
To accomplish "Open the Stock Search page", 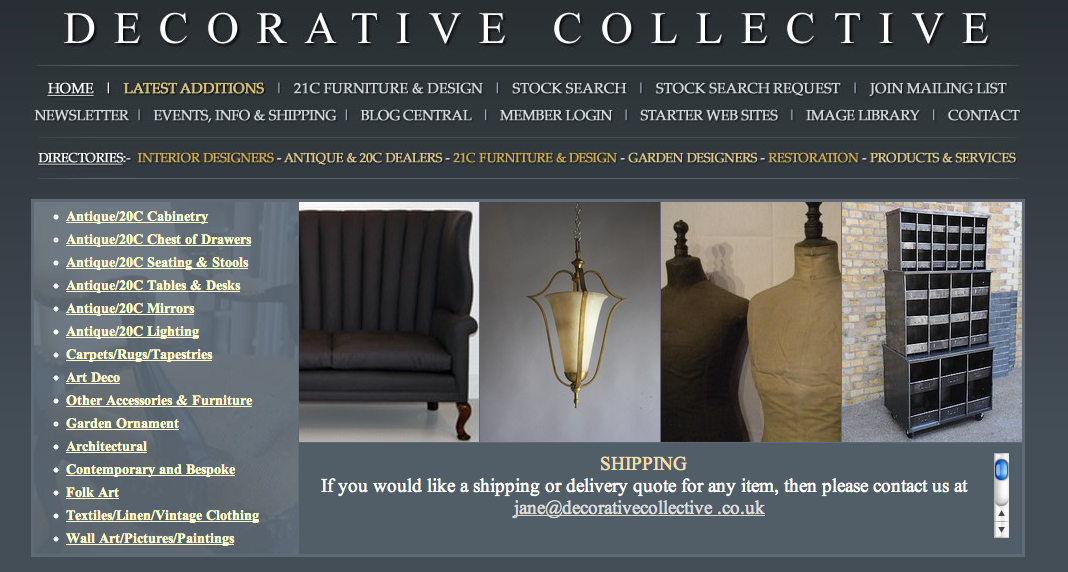I will (569, 89).
